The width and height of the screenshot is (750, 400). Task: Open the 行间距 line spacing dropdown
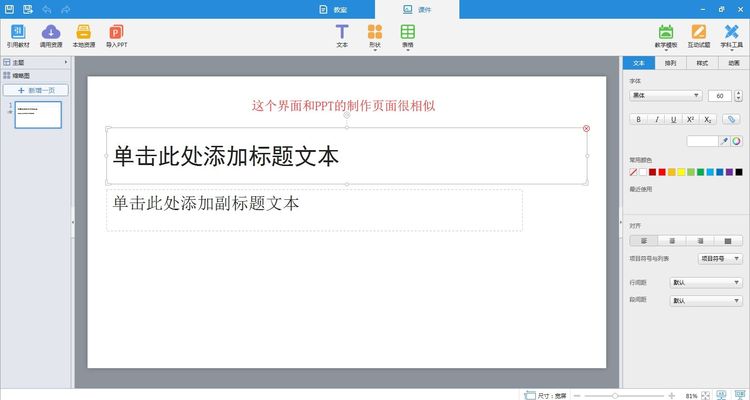[x=705, y=282]
